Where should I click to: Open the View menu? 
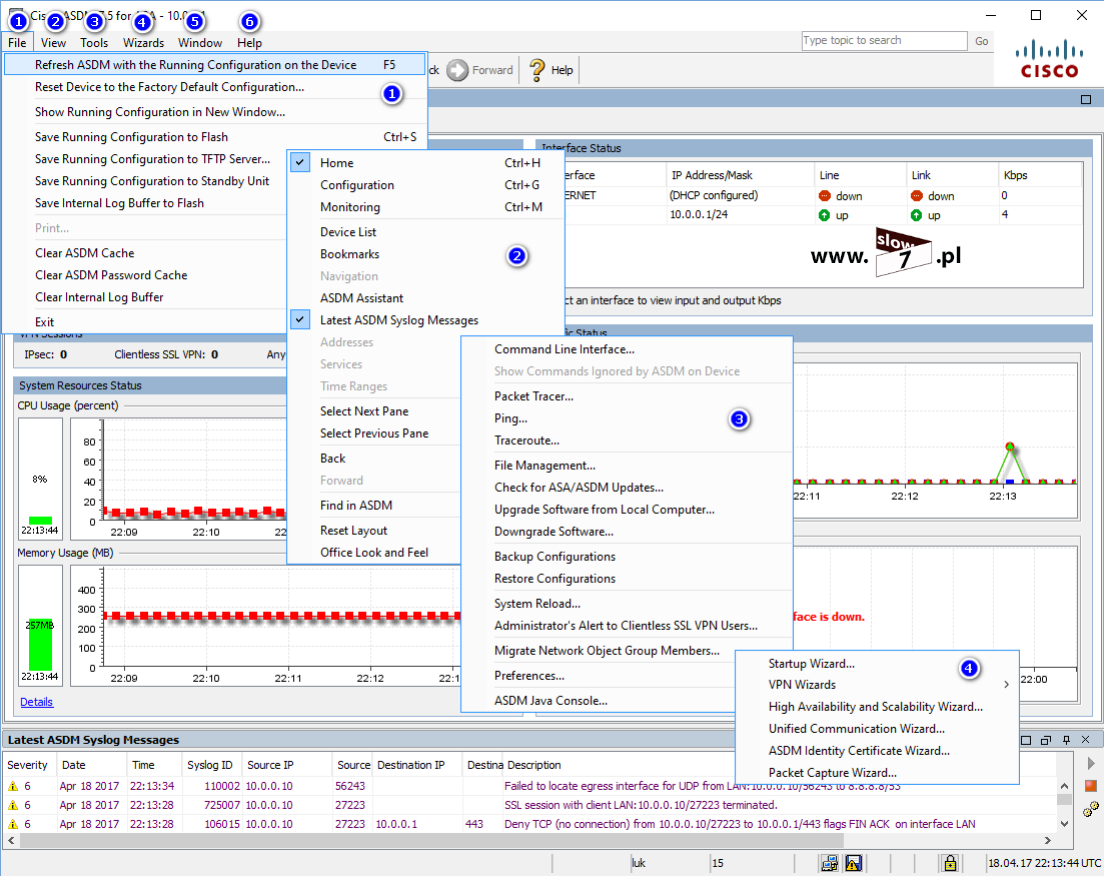tap(54, 42)
